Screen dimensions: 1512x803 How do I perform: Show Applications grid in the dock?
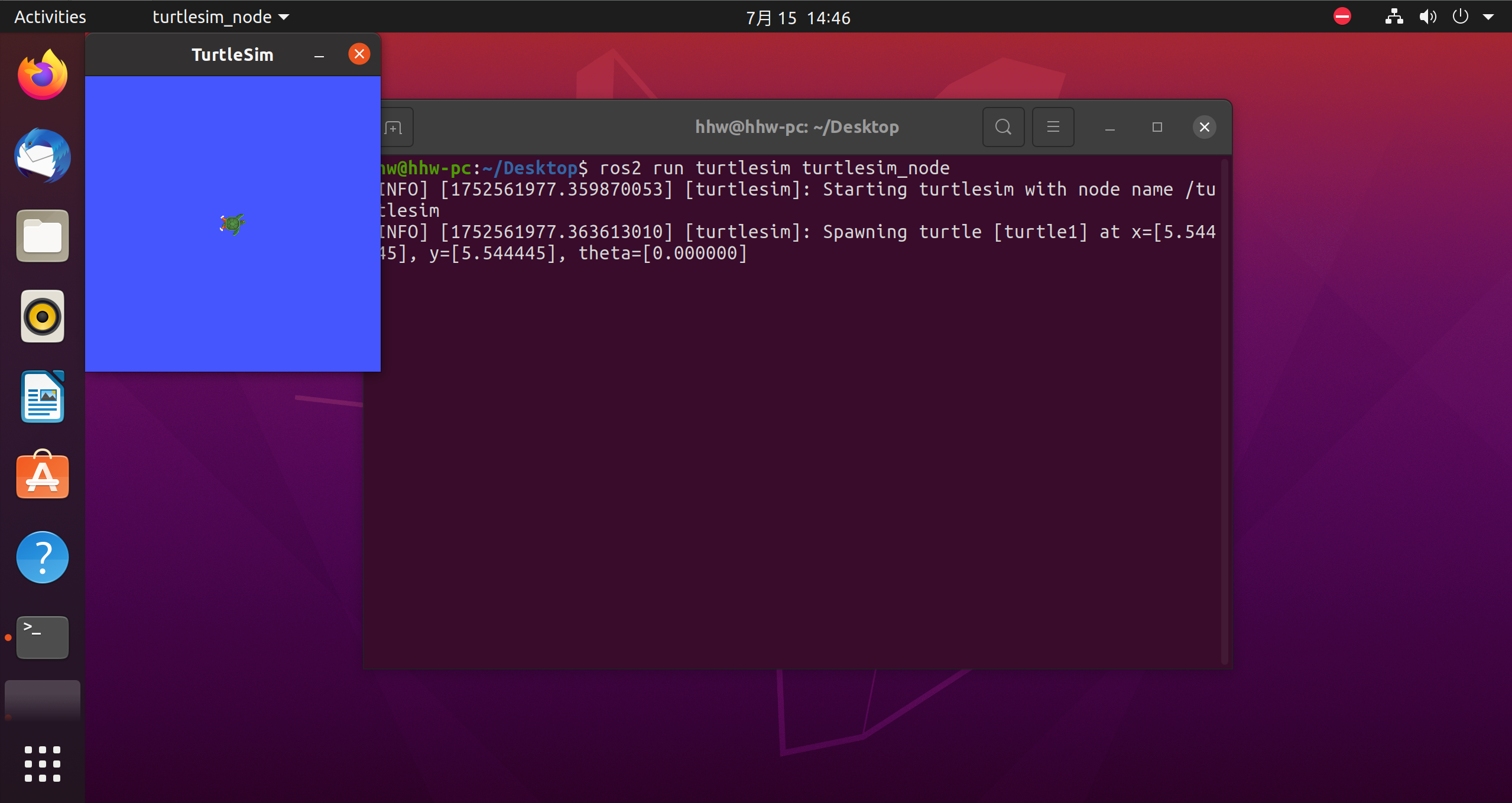[43, 763]
